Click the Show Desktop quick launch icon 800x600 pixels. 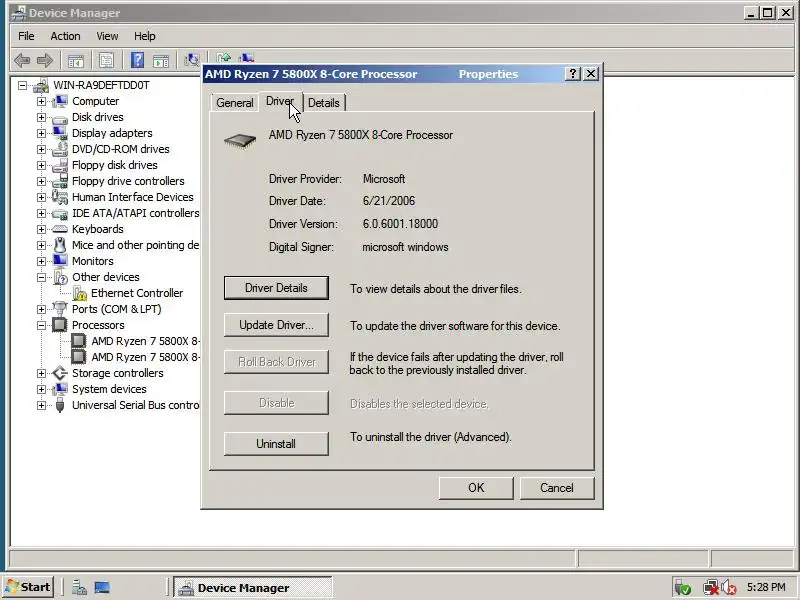tap(102, 588)
